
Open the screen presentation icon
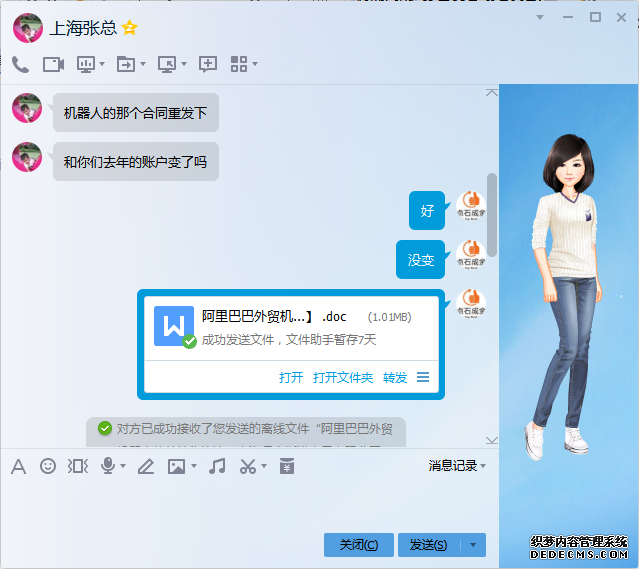coord(86,64)
